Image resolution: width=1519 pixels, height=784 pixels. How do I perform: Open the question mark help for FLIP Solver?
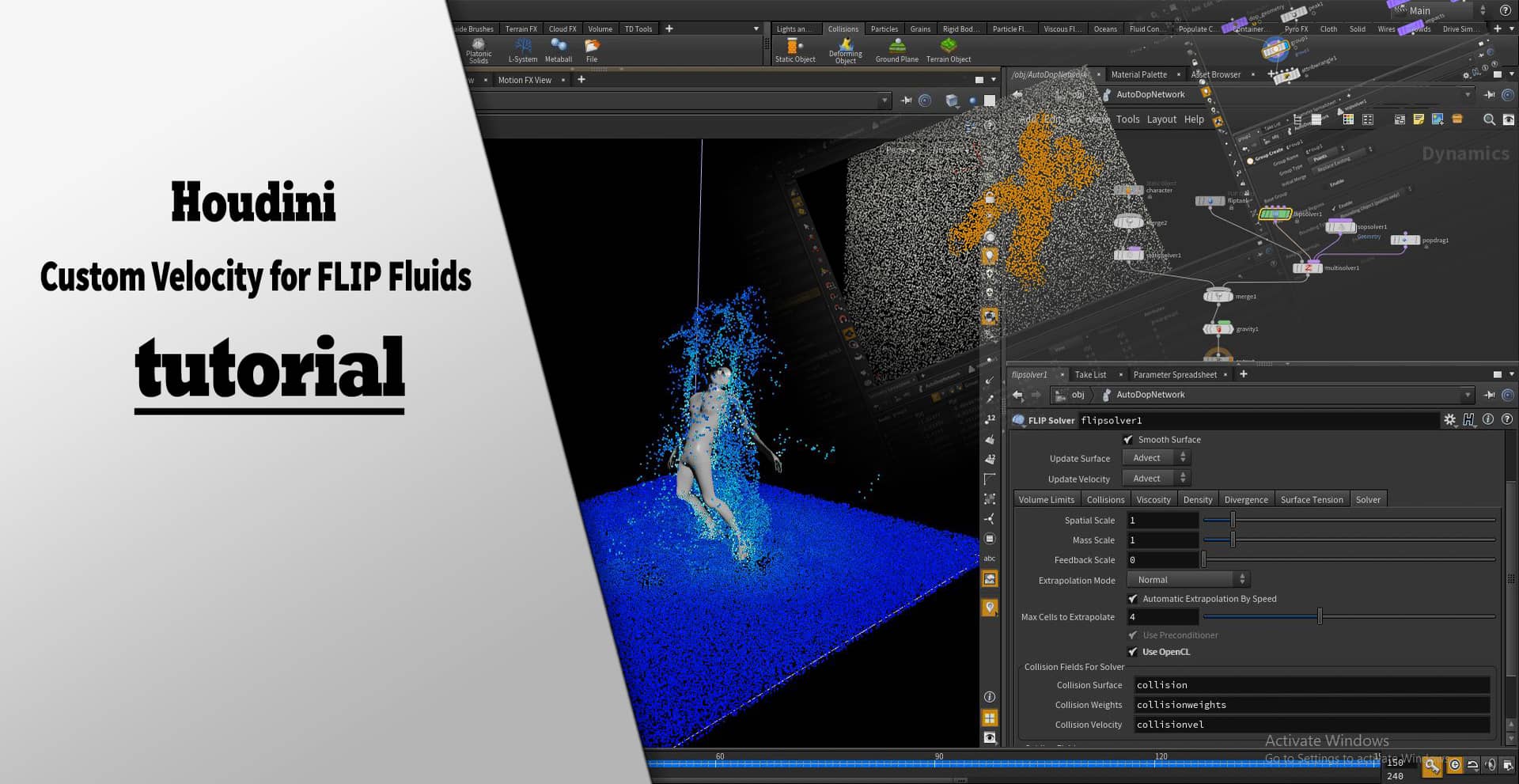[1507, 420]
